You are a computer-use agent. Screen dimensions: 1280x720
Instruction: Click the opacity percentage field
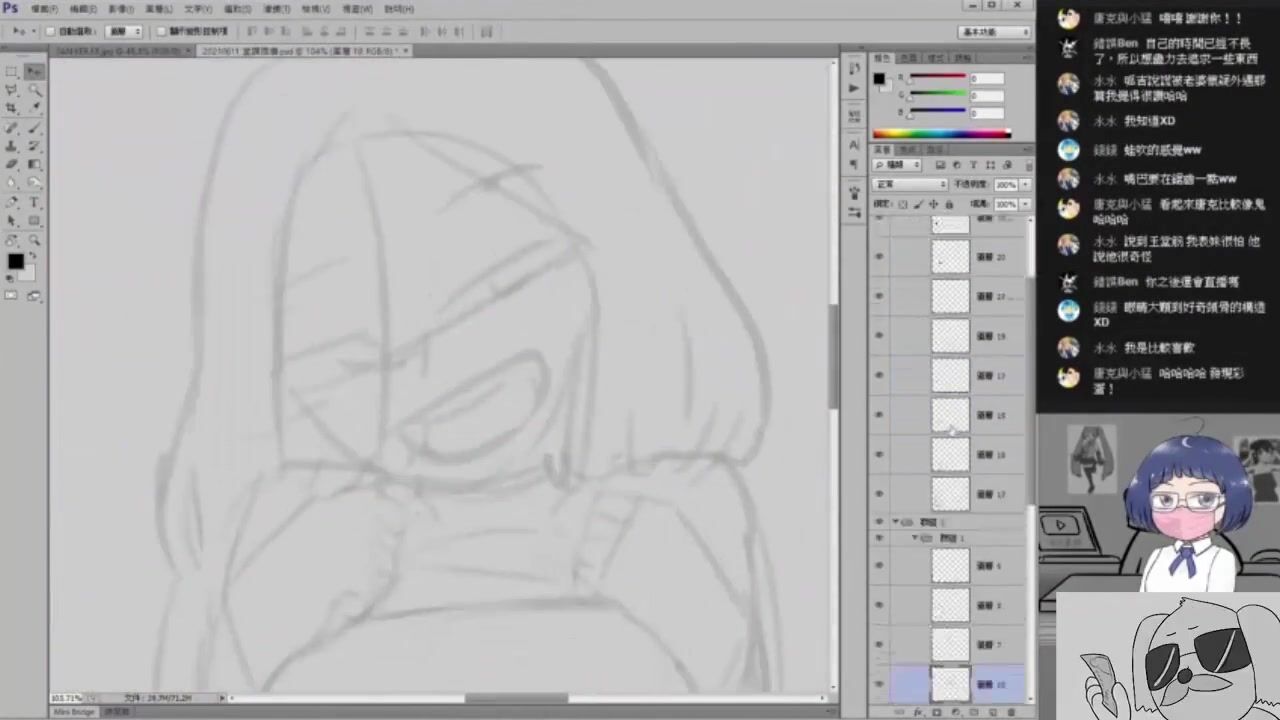[x=1005, y=185]
